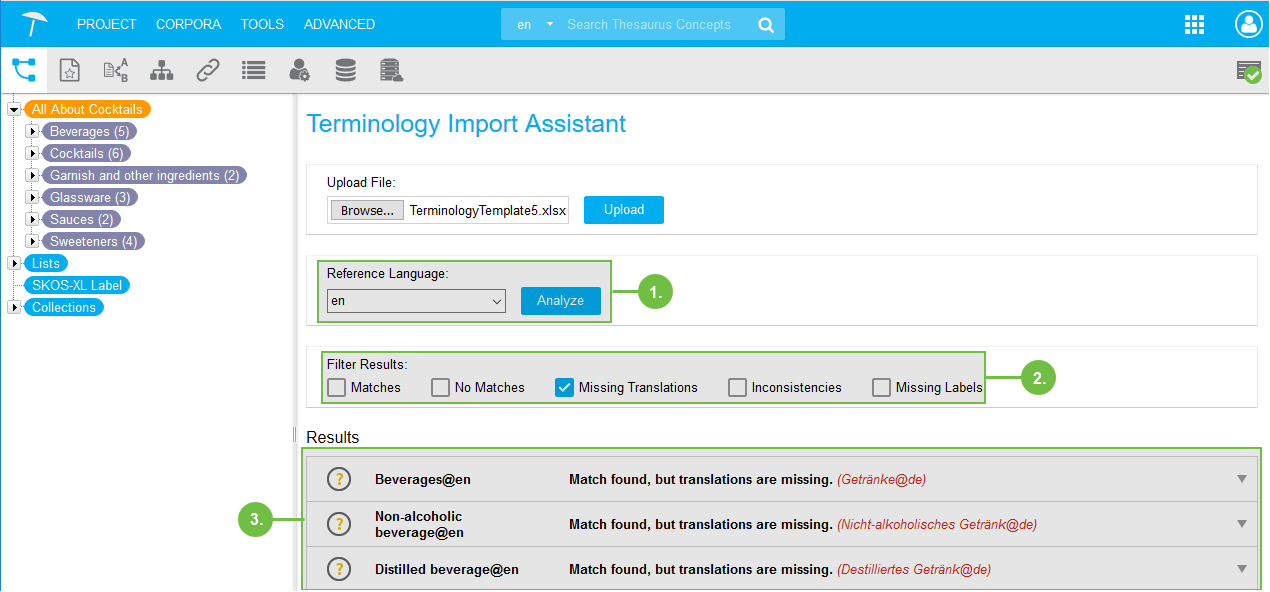Open the CORPORA menu
Viewport: 1270px width, 592px height.
pos(188,24)
